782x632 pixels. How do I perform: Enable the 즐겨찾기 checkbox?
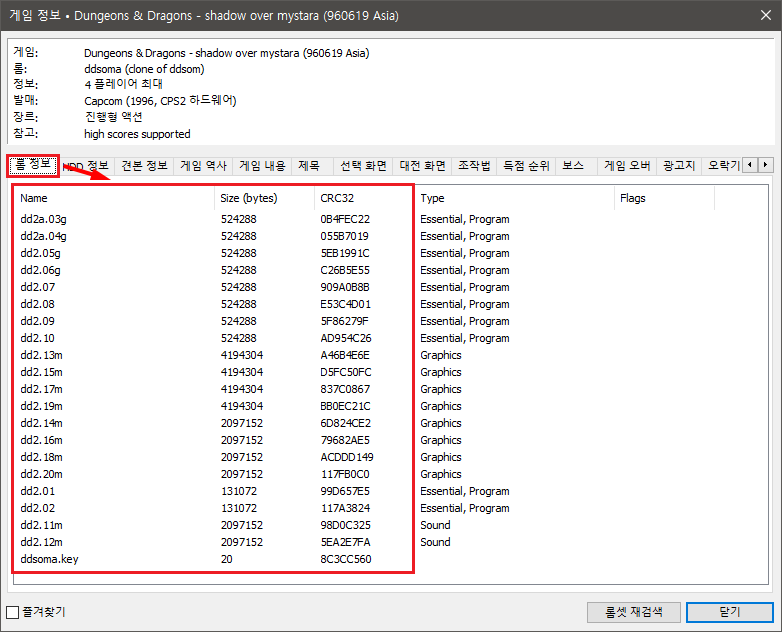point(12,612)
